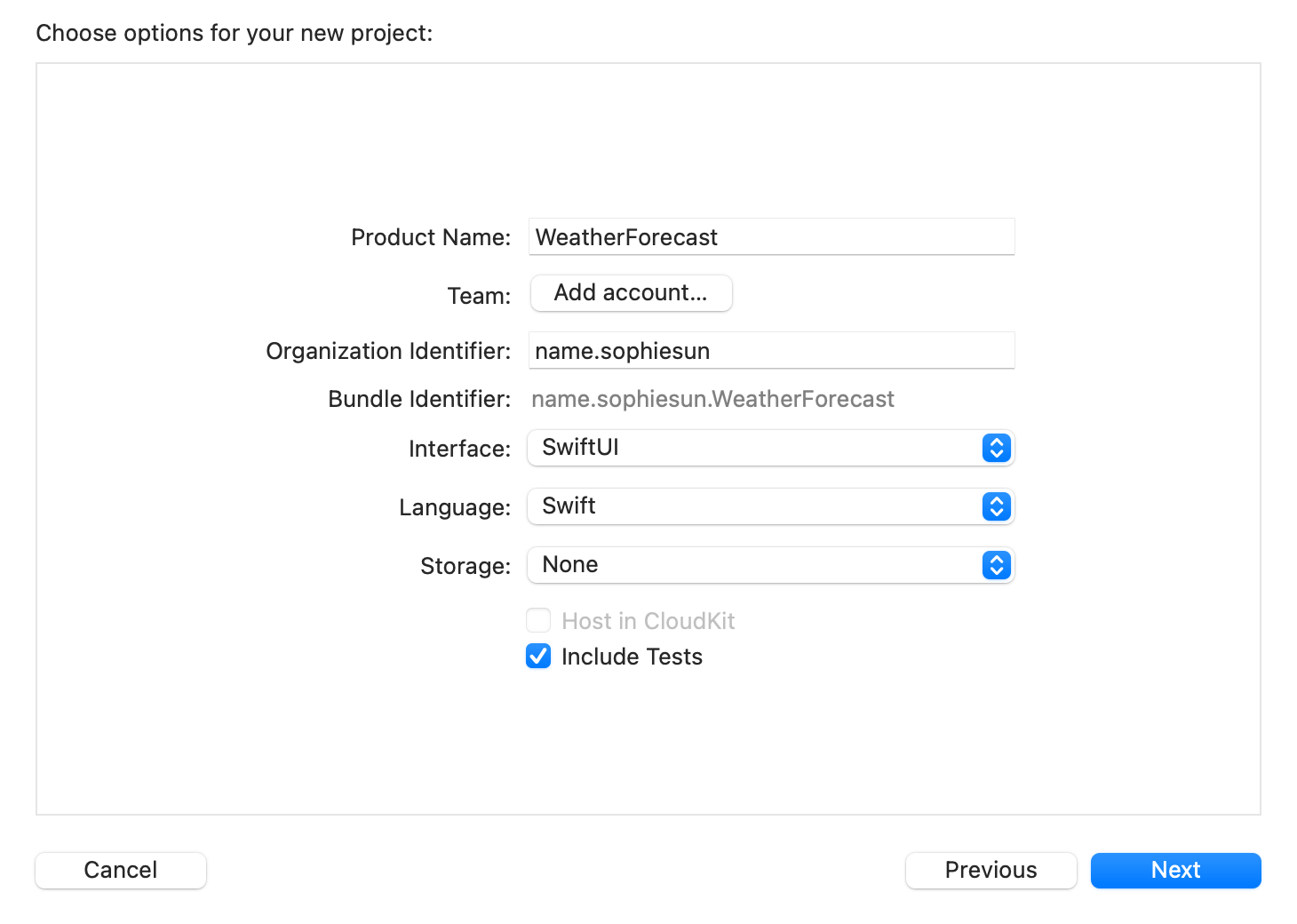
Task: Select the name.sophiesun identifier text field
Action: (x=769, y=350)
